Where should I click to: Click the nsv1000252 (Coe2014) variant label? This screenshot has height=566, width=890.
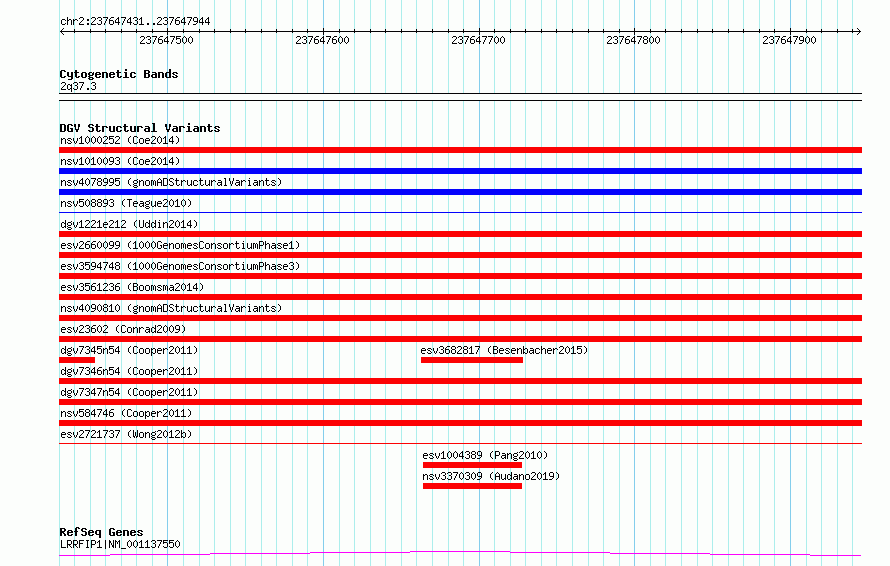(120, 140)
